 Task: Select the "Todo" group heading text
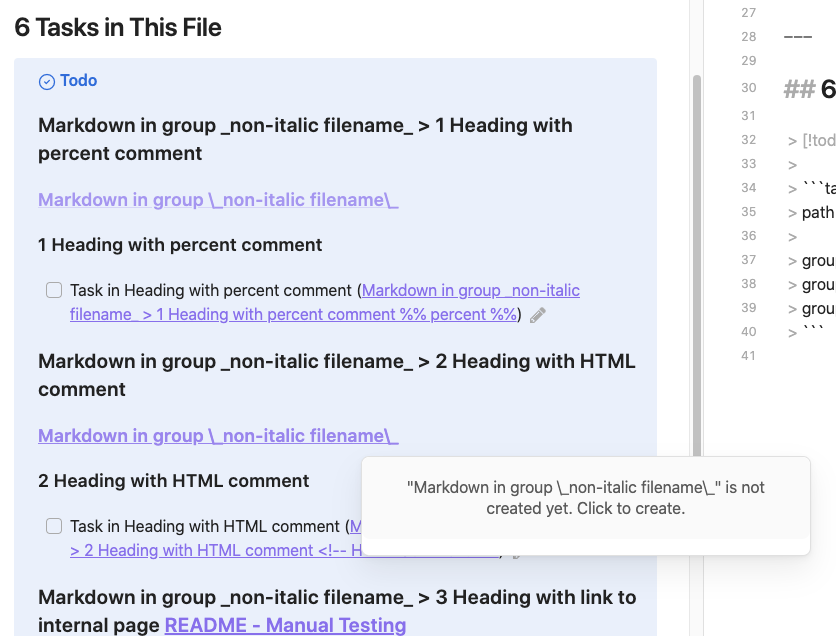pyautogui.click(x=77, y=80)
